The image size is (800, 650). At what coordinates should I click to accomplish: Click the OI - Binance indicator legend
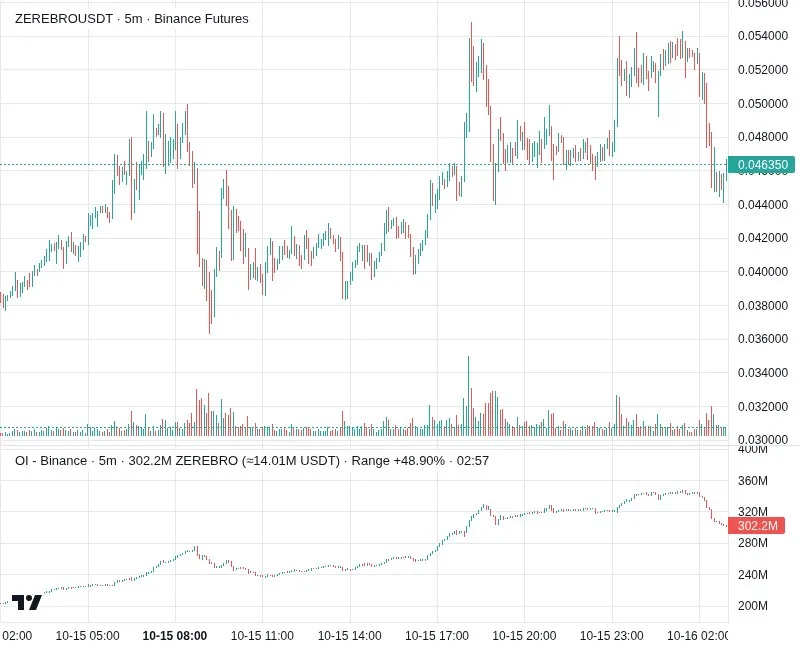(x=51, y=461)
